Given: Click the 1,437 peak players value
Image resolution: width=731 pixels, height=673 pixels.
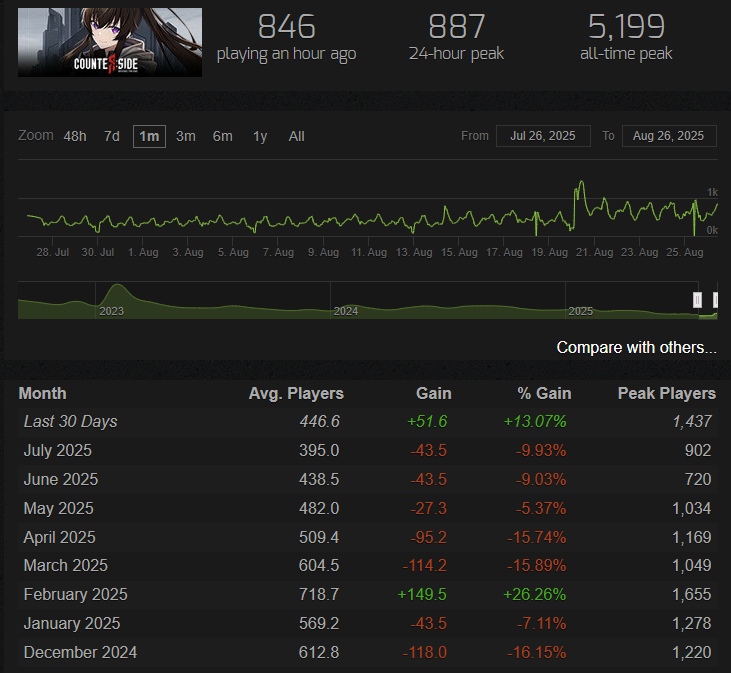Looking at the screenshot, I should coord(692,421).
